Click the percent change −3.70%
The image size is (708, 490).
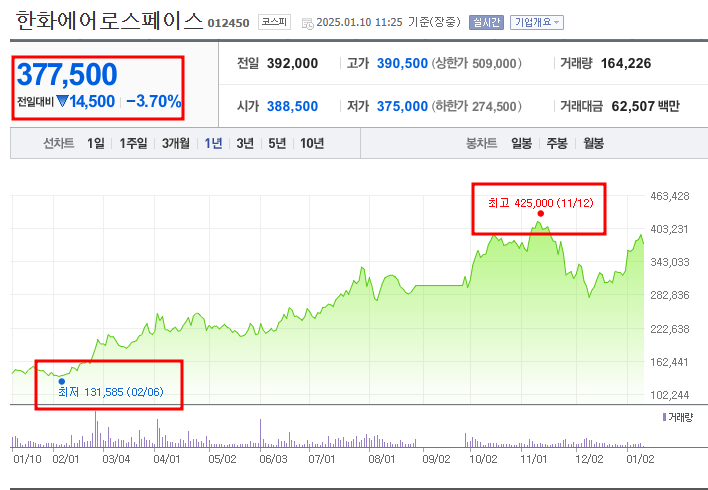[154, 102]
